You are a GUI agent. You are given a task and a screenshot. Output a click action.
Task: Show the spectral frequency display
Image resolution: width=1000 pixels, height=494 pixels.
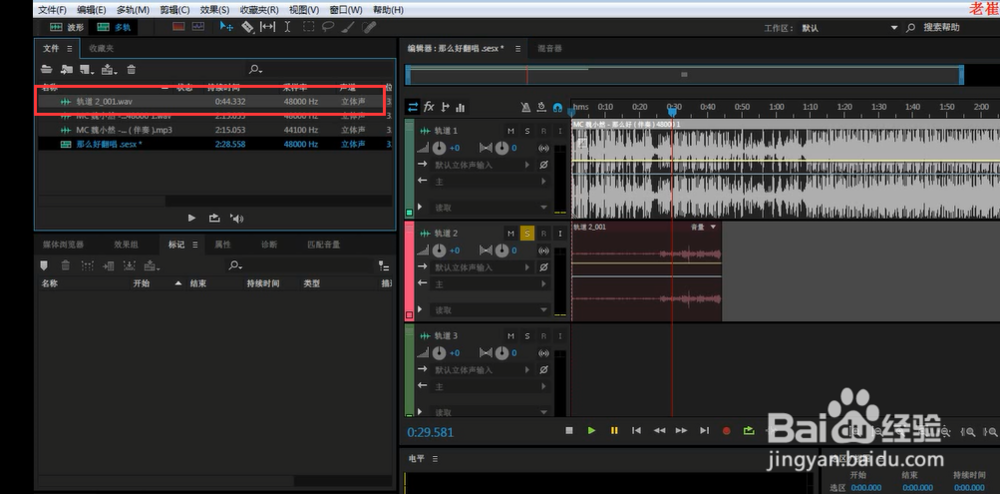pos(179,27)
